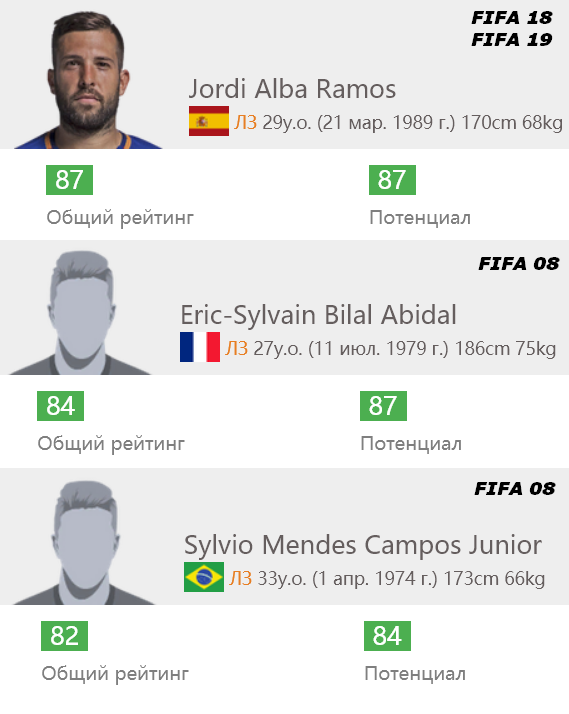Click Abidal's orange ЛЗ position label
569x714 pixels.
point(237,349)
